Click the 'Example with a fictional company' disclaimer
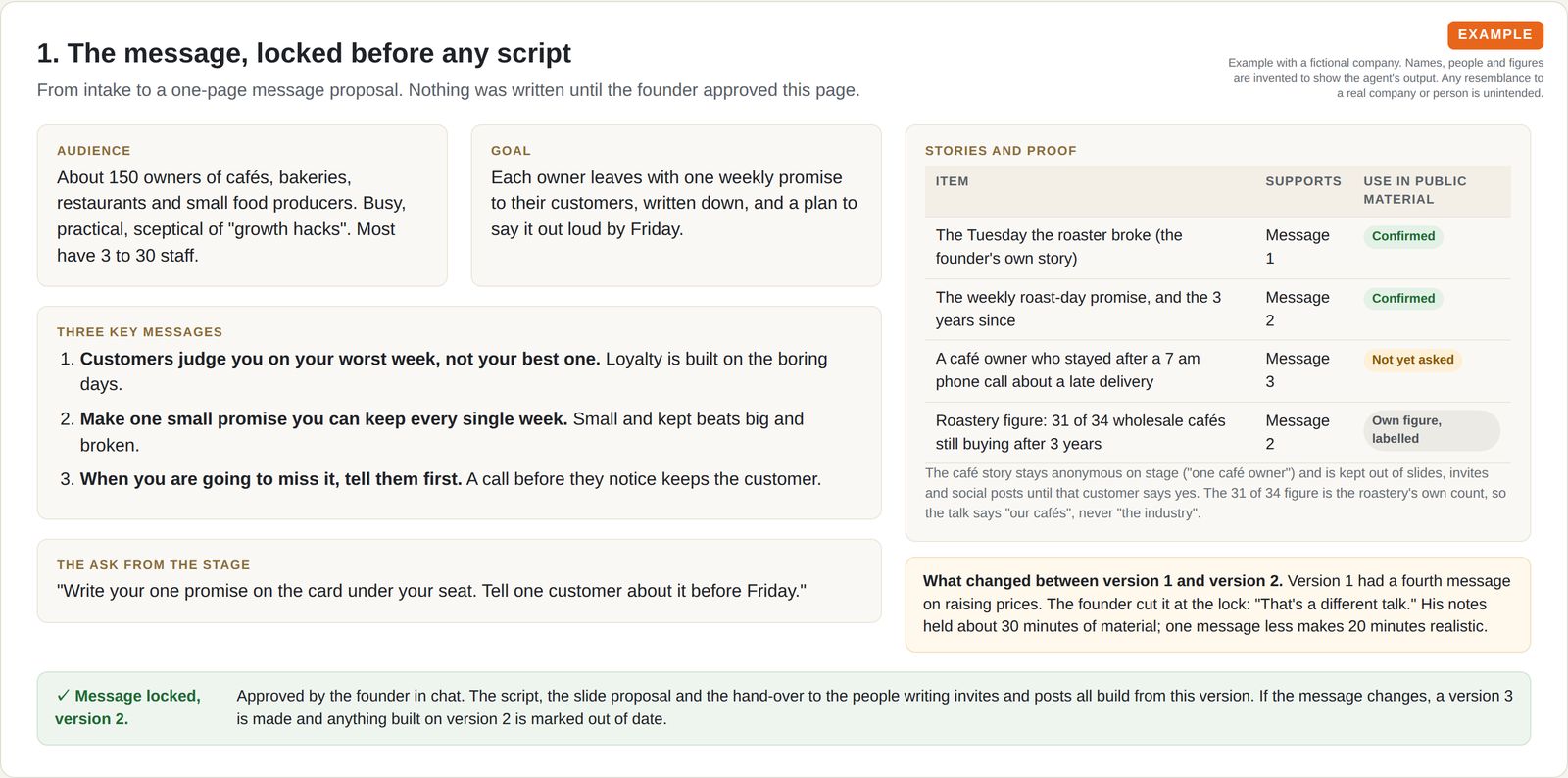The height and width of the screenshot is (778, 1568). (x=1386, y=77)
